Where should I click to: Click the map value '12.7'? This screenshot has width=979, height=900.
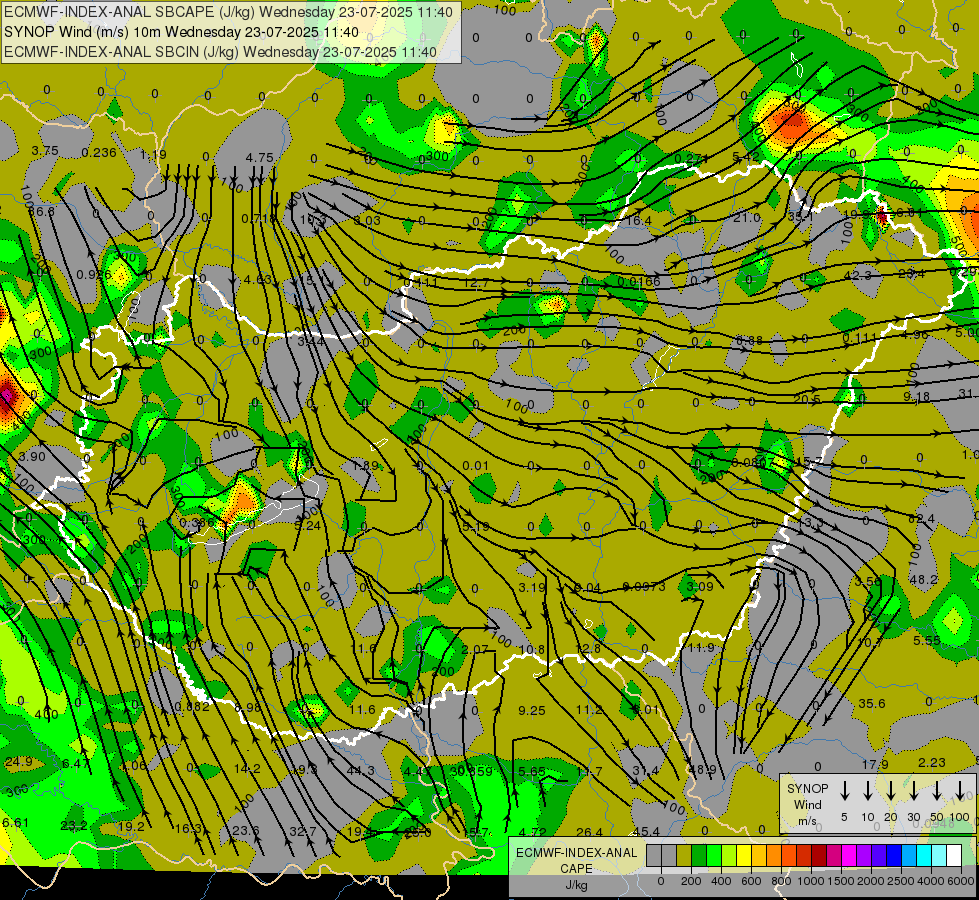coord(477,283)
